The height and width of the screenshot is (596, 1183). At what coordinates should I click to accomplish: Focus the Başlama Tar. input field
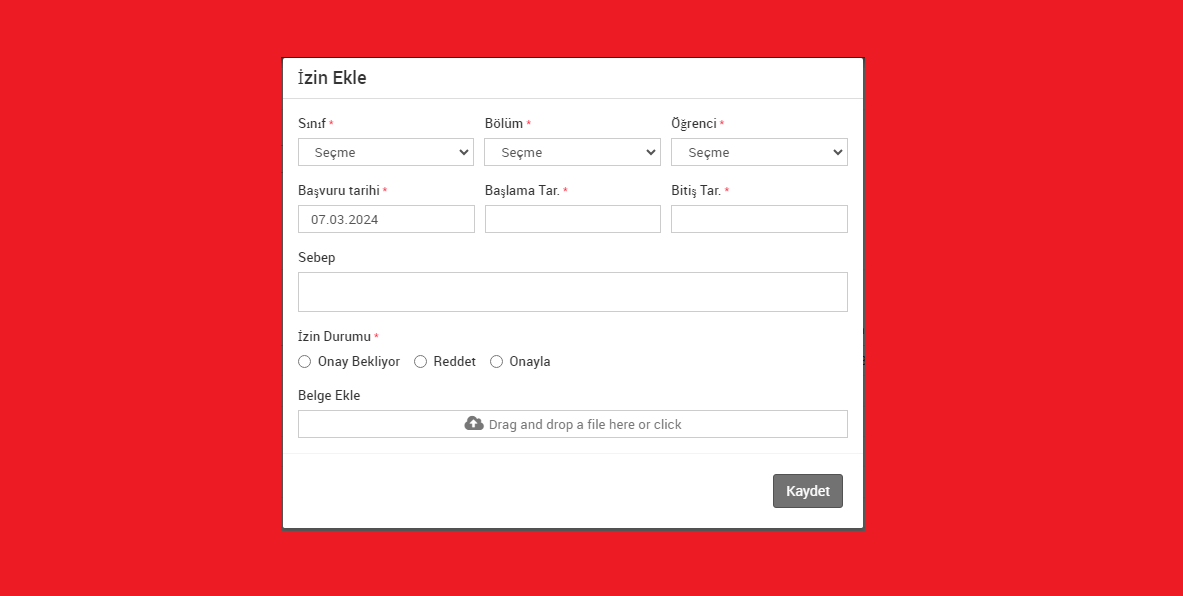point(572,219)
